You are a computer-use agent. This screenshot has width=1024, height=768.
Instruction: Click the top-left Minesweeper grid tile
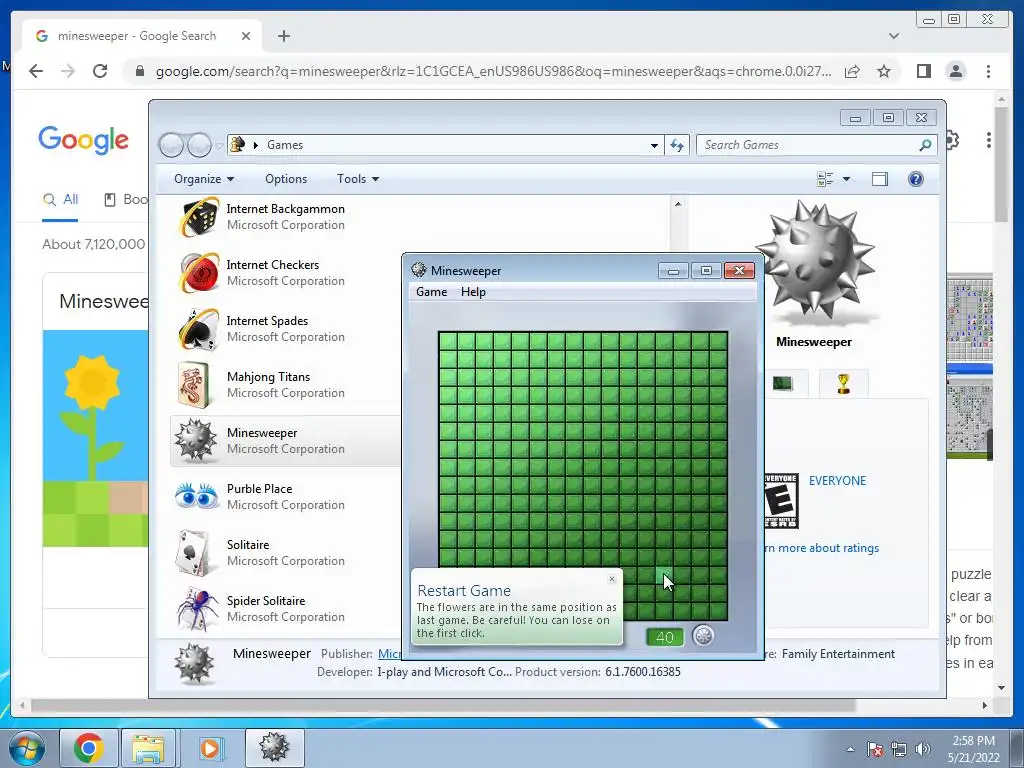(448, 341)
